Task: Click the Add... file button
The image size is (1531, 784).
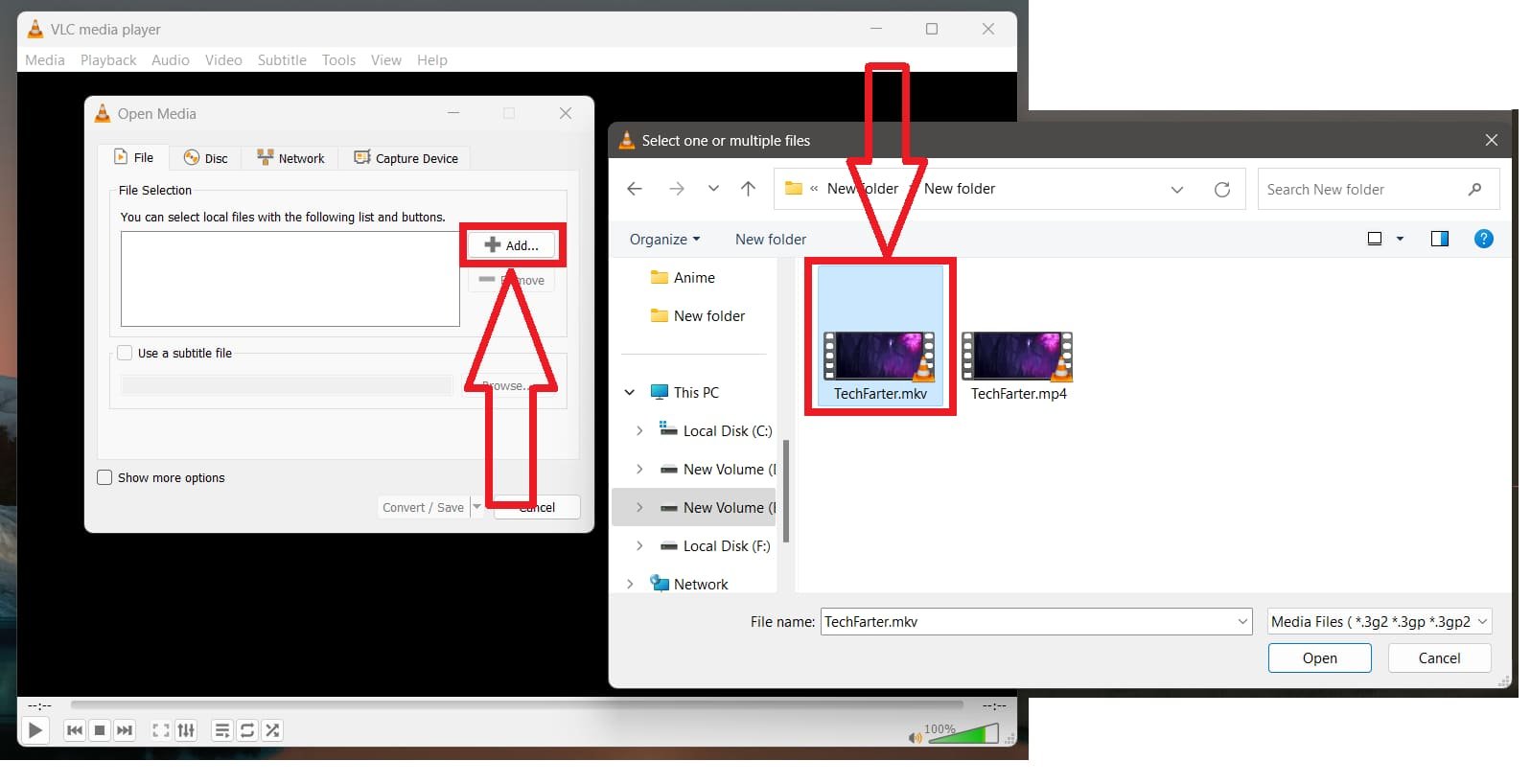Action: coord(512,245)
